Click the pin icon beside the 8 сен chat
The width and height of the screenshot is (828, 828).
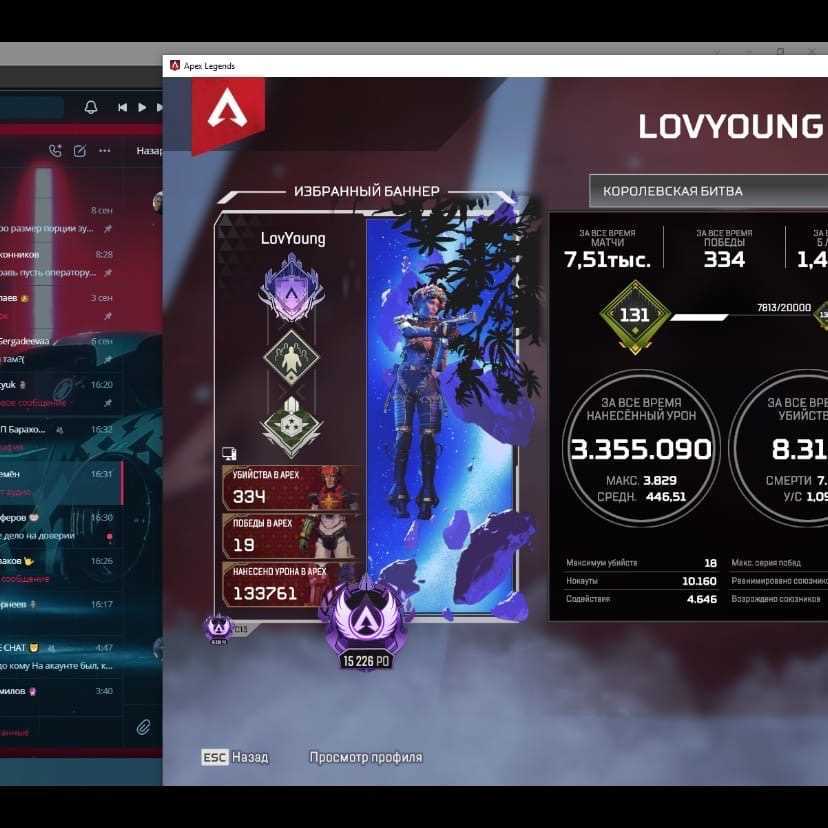pos(108,229)
